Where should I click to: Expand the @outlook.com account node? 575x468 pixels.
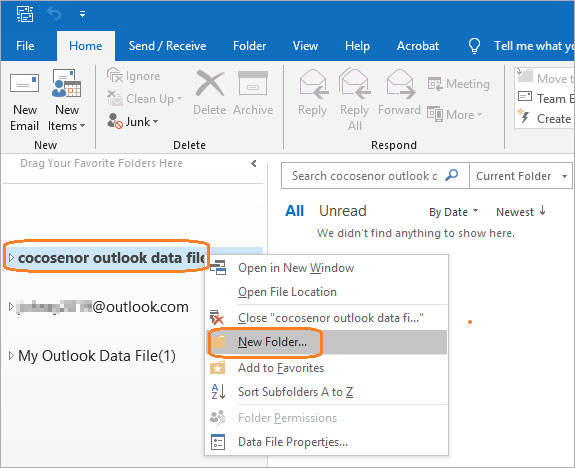[11, 307]
